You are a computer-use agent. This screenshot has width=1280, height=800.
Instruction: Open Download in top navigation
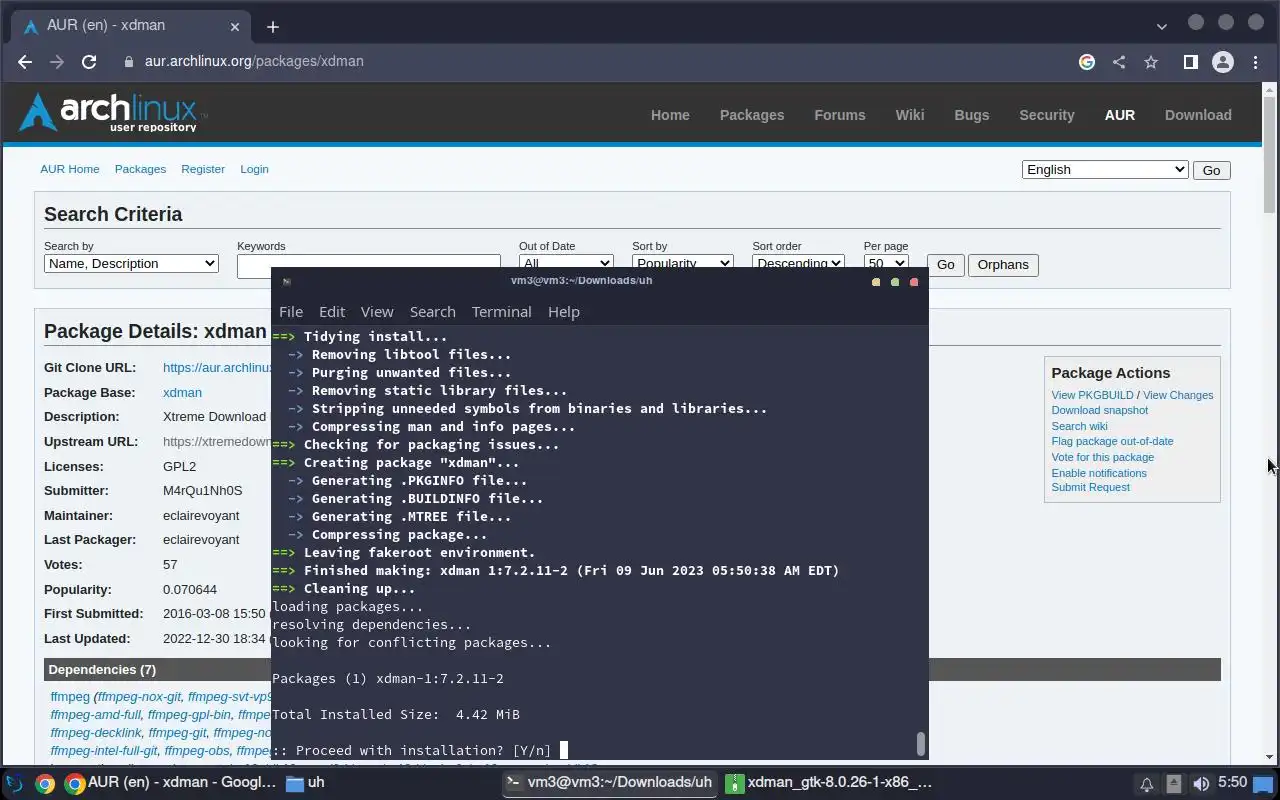(x=1198, y=115)
